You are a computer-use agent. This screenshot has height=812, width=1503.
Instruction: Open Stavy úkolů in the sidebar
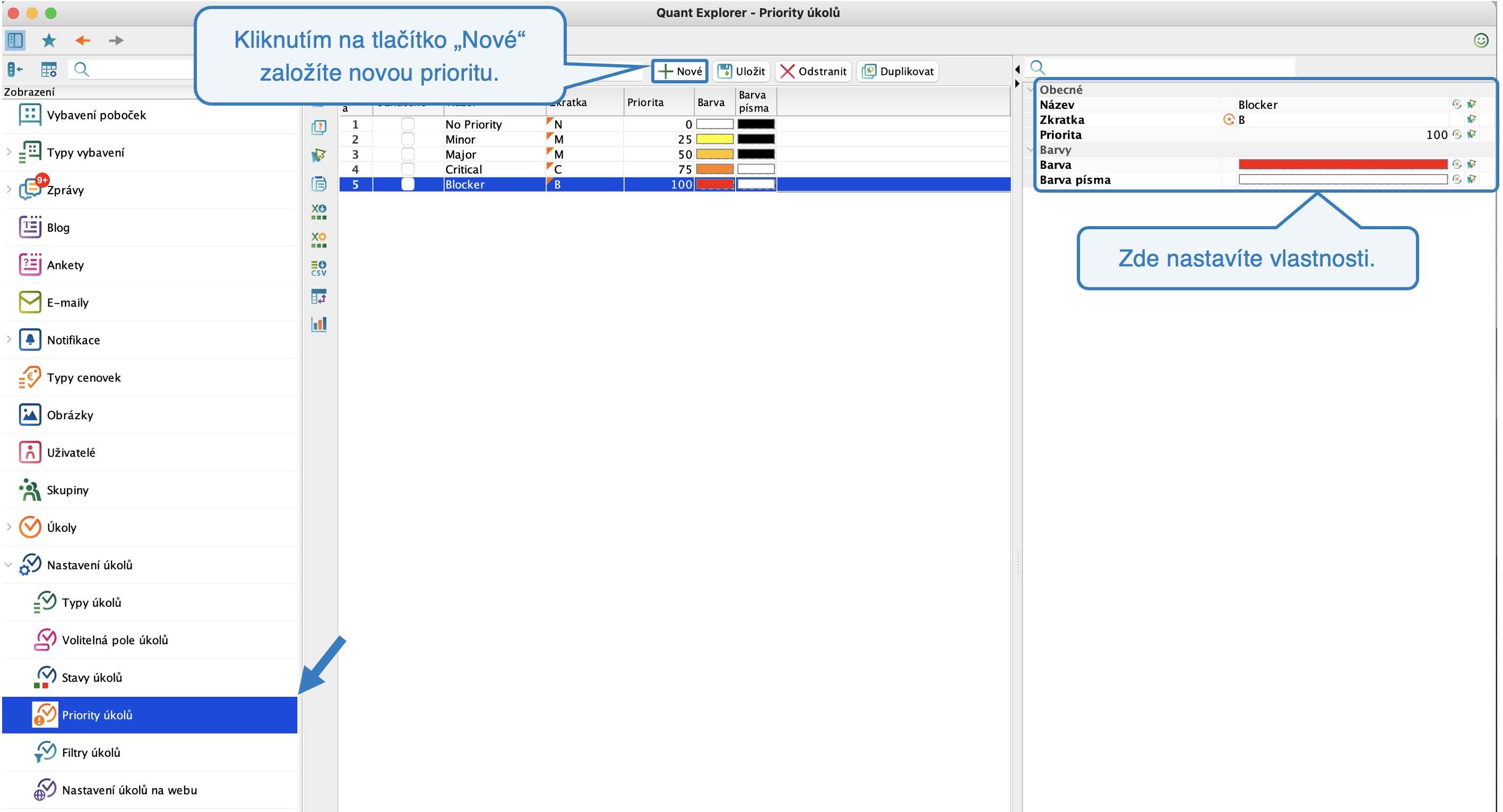click(x=92, y=677)
